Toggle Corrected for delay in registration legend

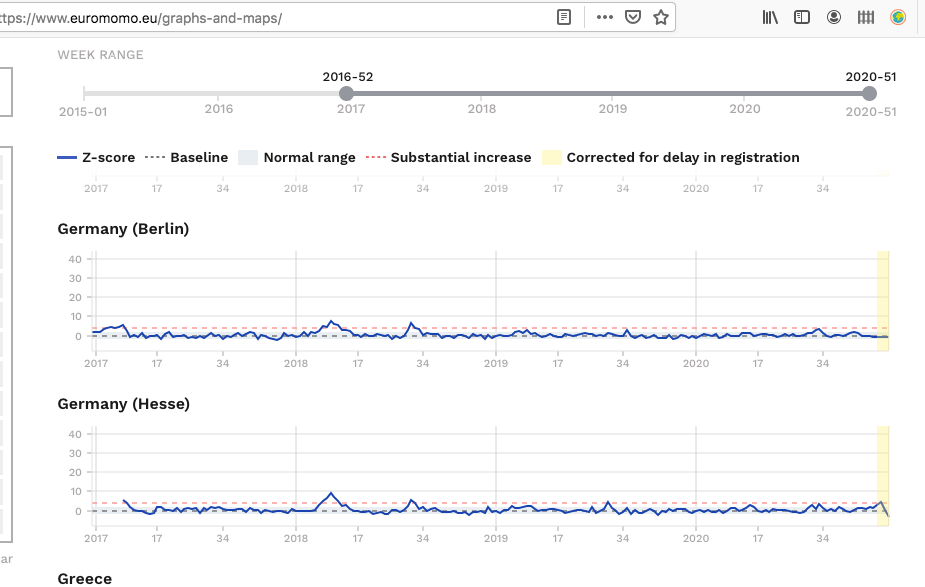point(670,157)
